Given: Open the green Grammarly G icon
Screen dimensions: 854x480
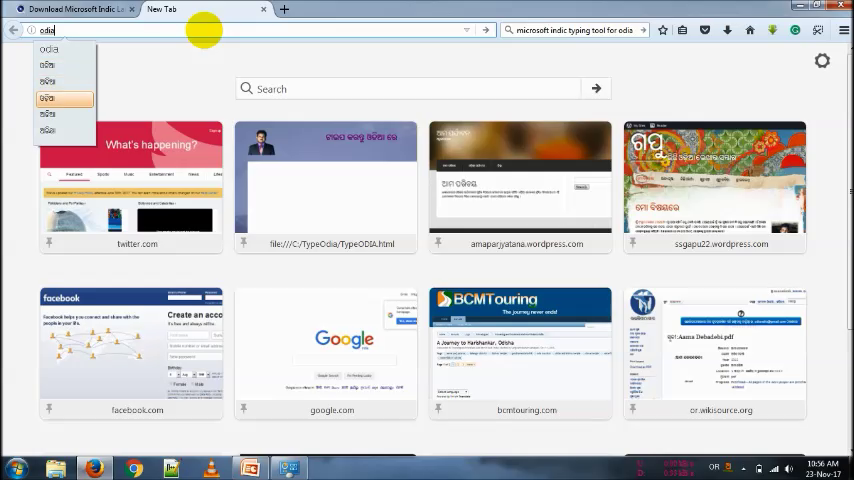Looking at the screenshot, I should pyautogui.click(x=795, y=30).
